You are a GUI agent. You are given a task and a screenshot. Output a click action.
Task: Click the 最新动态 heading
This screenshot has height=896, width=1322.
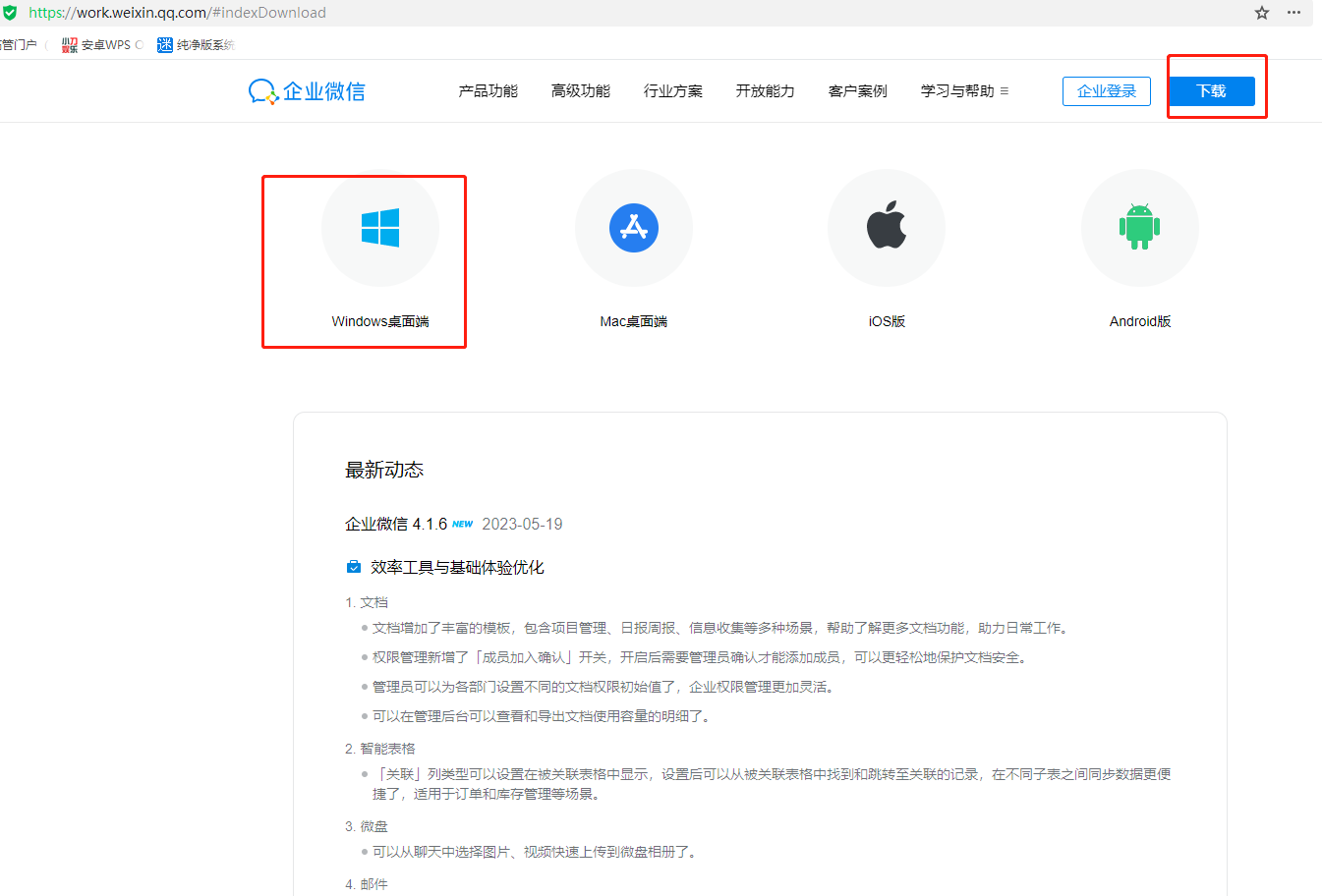384,471
